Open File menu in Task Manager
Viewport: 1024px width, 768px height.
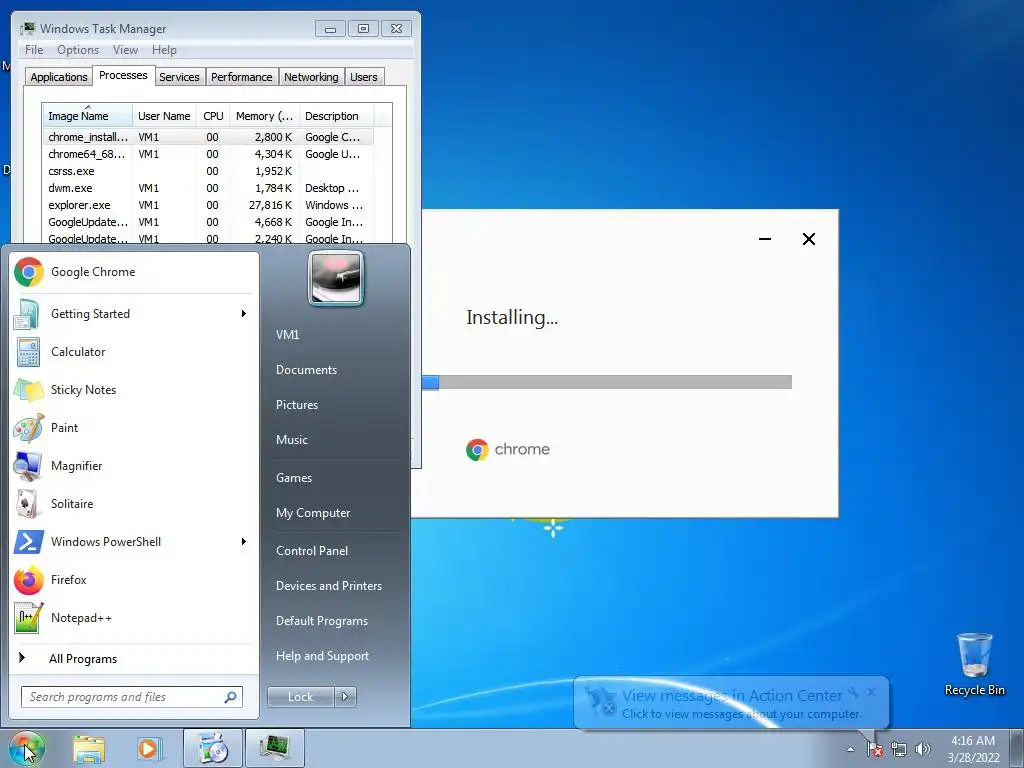(x=34, y=50)
